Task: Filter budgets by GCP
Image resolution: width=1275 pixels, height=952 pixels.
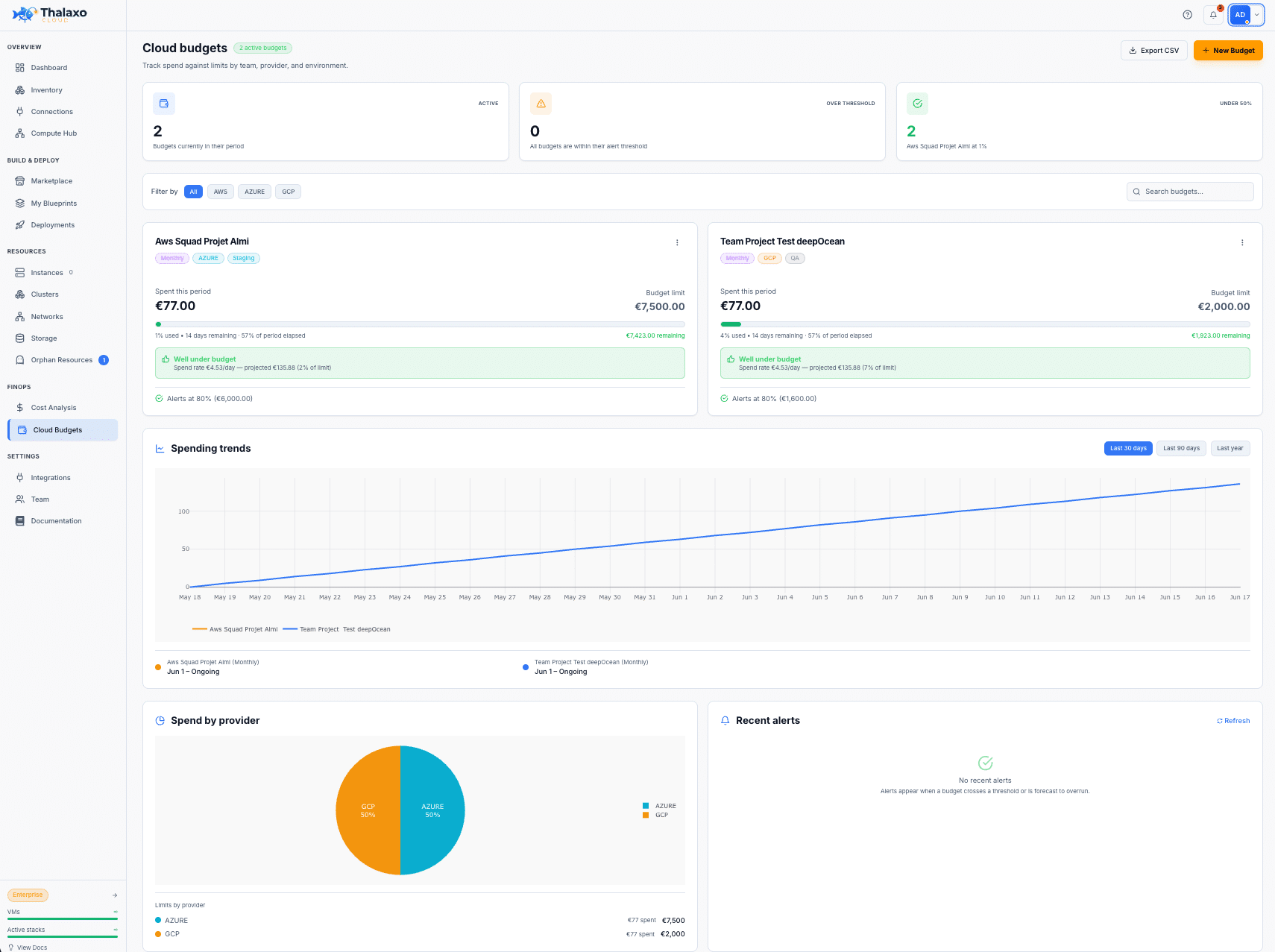Action: [x=289, y=192]
